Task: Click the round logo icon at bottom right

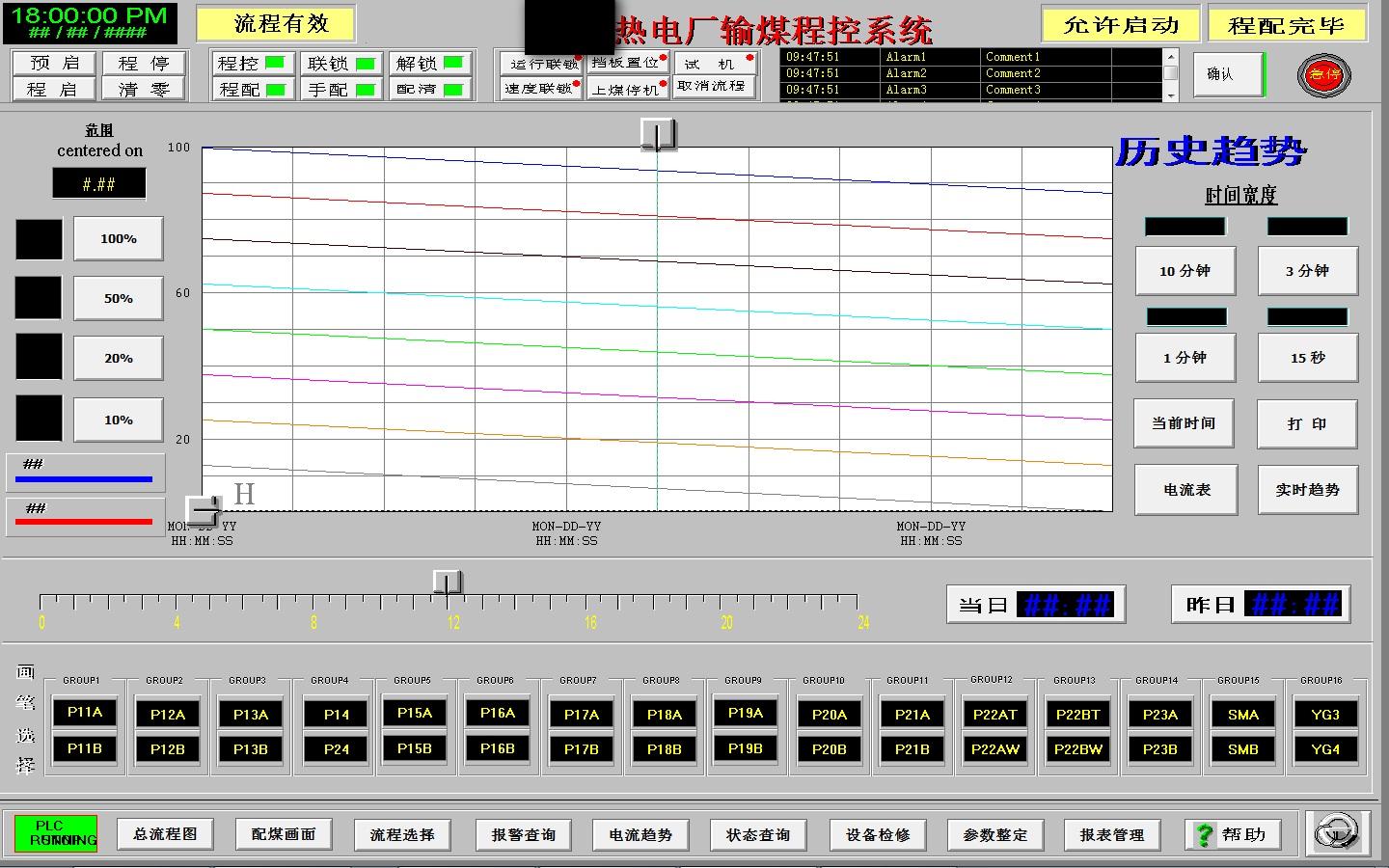Action: [x=1338, y=832]
